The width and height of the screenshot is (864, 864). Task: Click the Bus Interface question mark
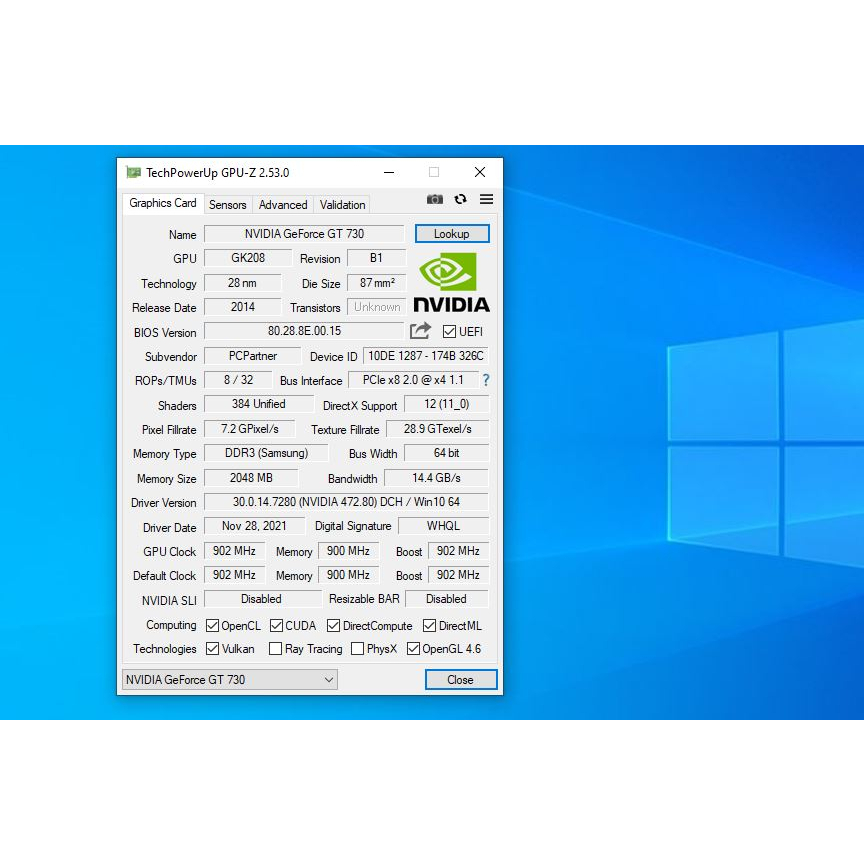[x=486, y=380]
